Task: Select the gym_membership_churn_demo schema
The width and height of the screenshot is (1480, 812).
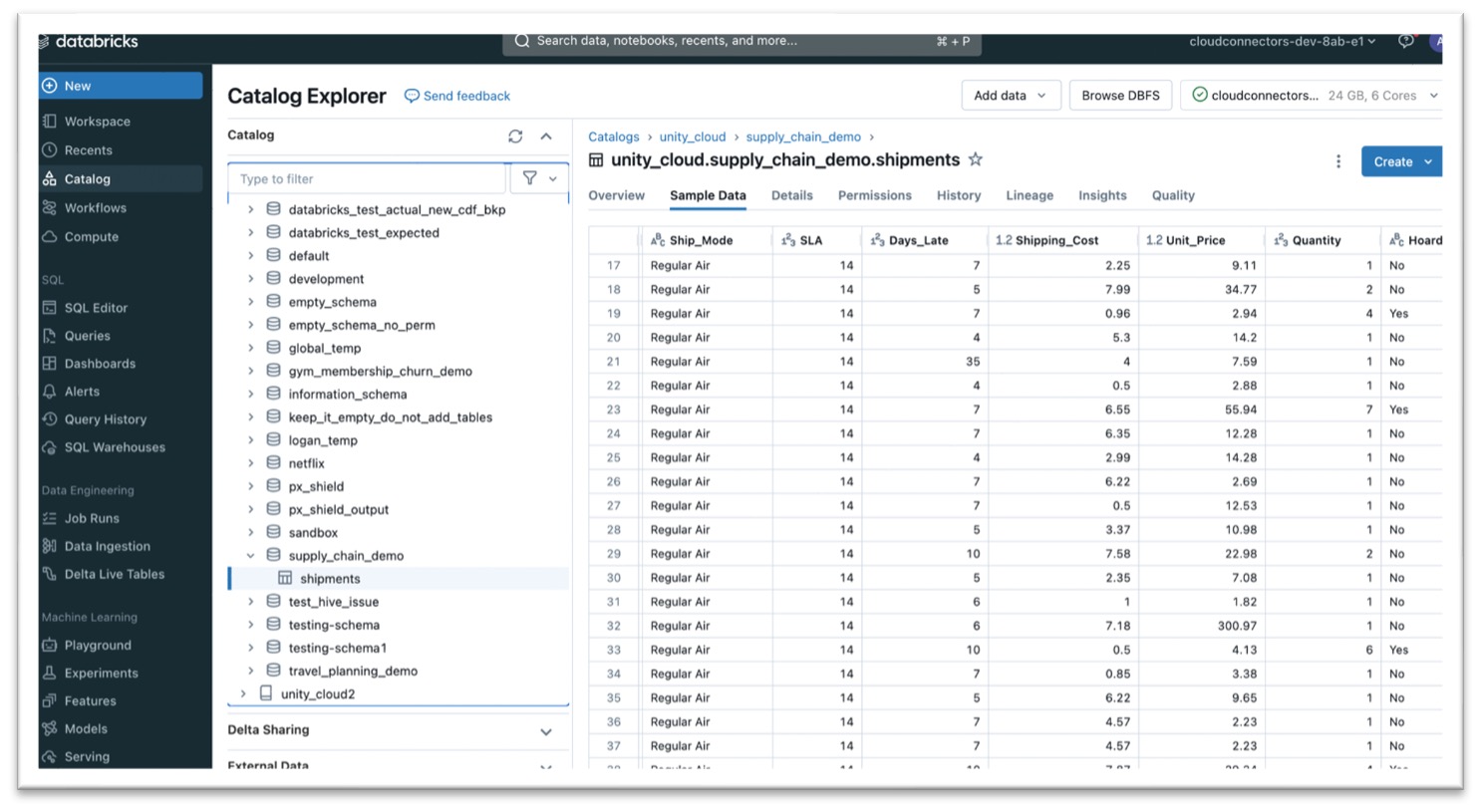Action: 380,372
